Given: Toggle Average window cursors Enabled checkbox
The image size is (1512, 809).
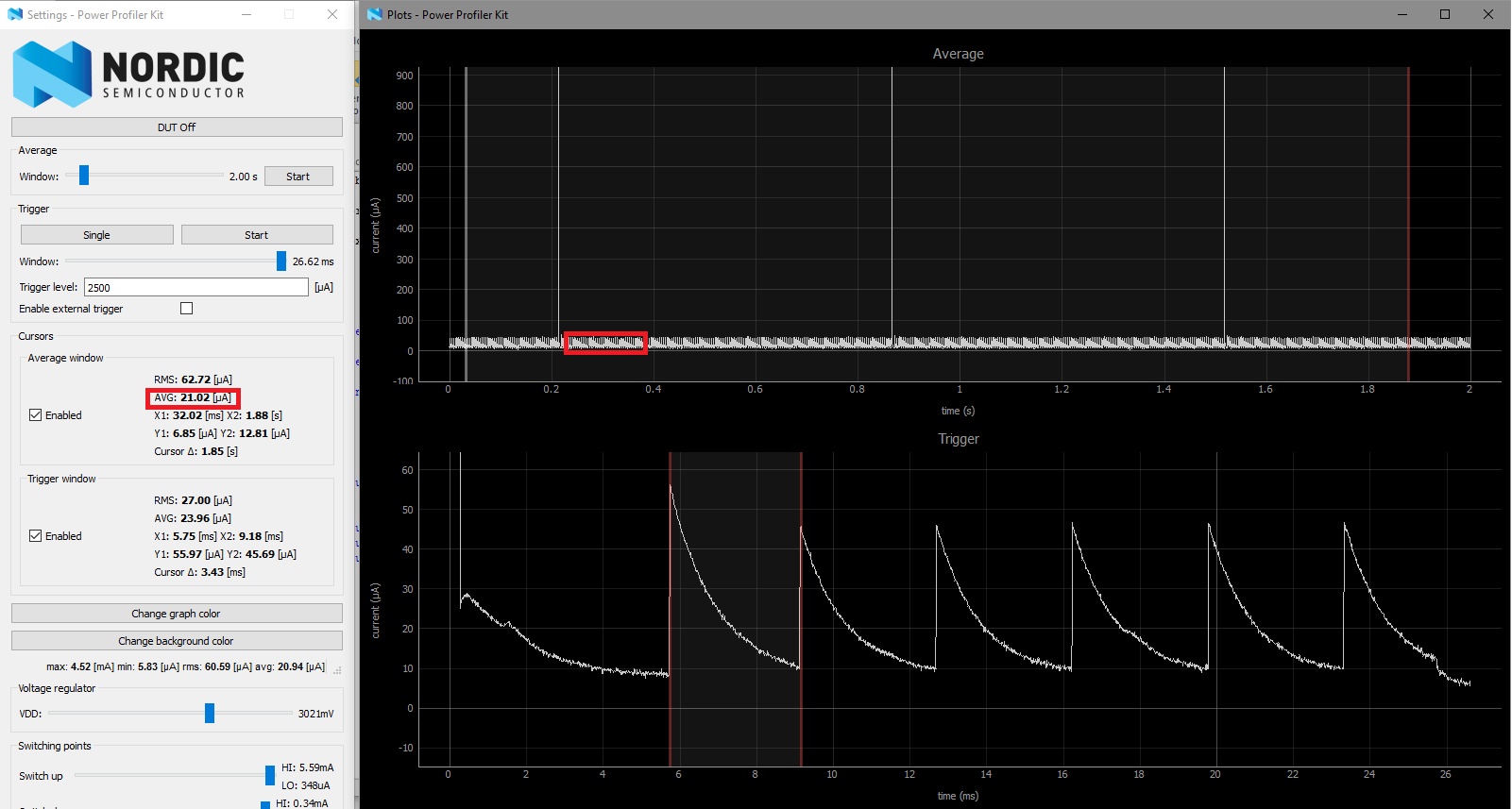Looking at the screenshot, I should 36,415.
